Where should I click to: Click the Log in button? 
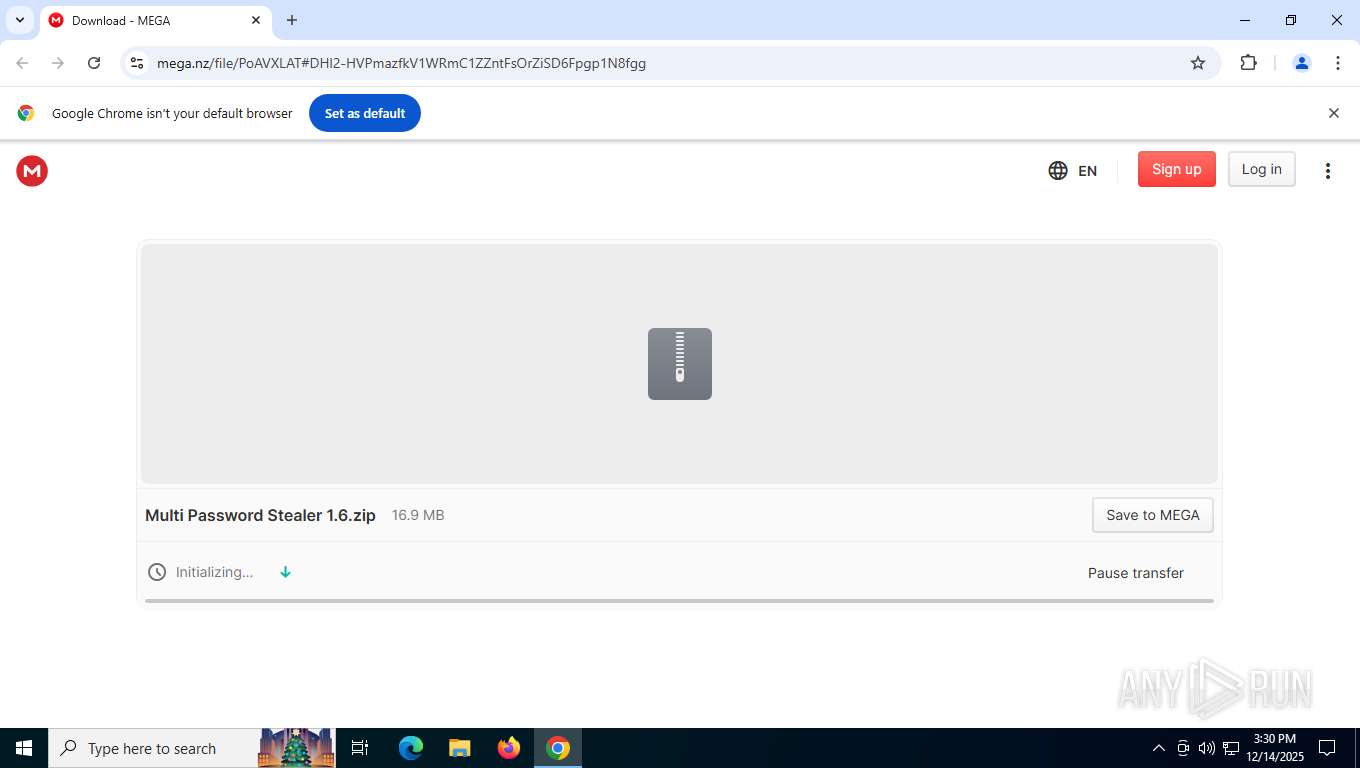(x=1261, y=169)
